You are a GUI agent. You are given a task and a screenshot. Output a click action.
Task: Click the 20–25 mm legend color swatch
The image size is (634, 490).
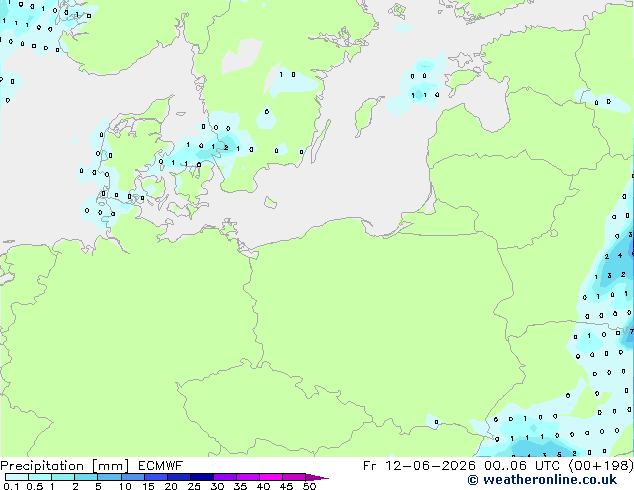(178, 477)
